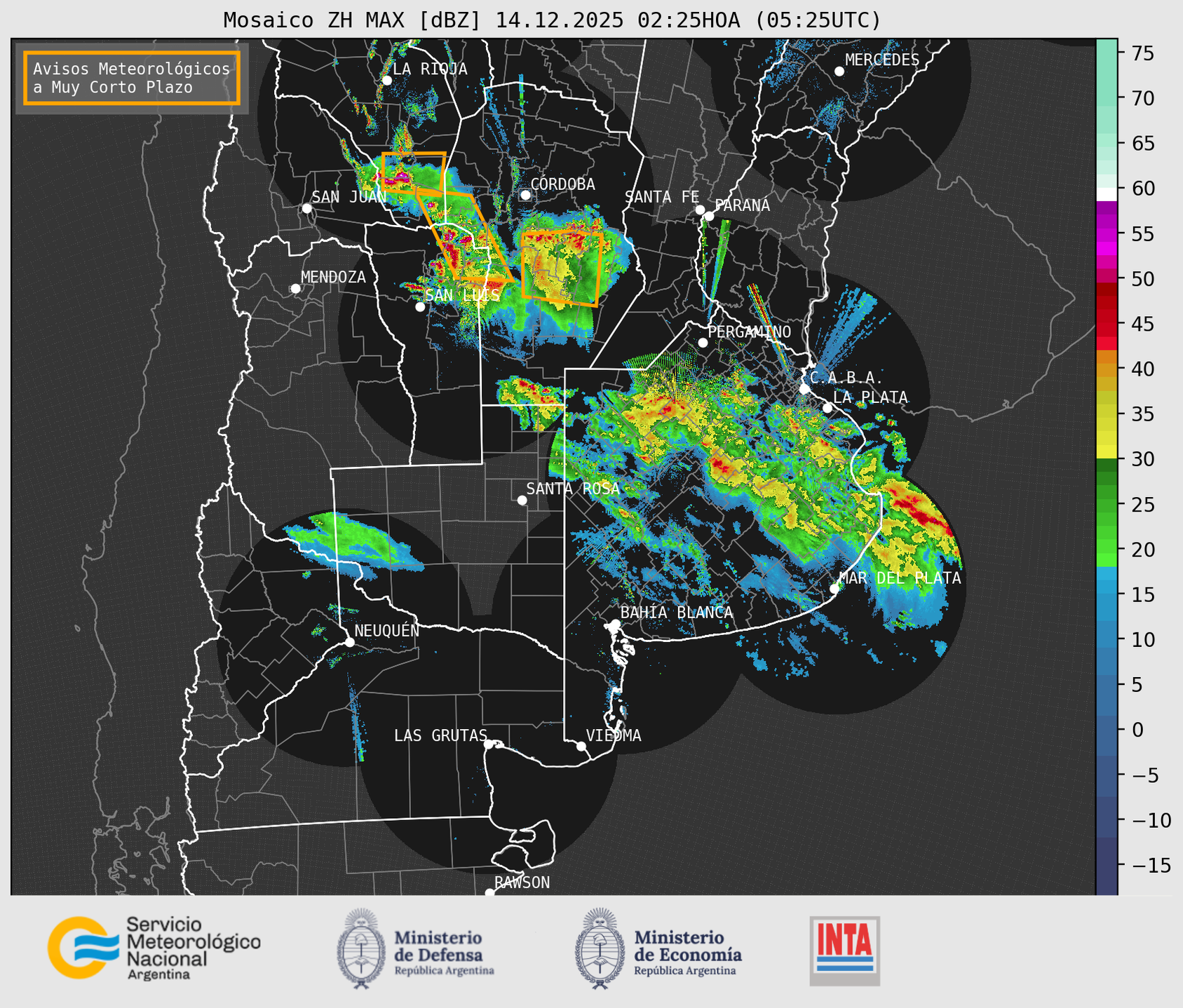Click the MAR DEL PLATA city label
Image resolution: width=1183 pixels, height=1008 pixels.
coord(900,578)
